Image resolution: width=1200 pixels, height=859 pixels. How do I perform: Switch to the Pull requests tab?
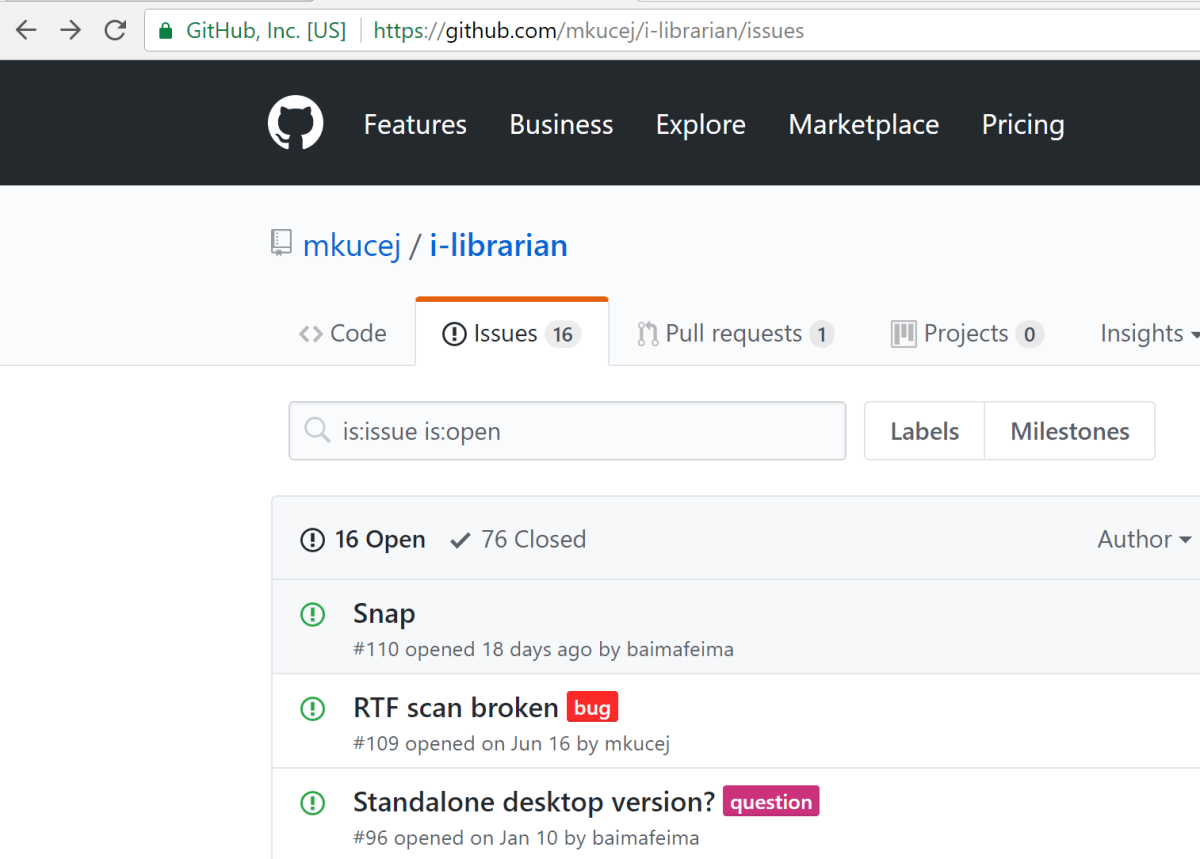point(735,334)
